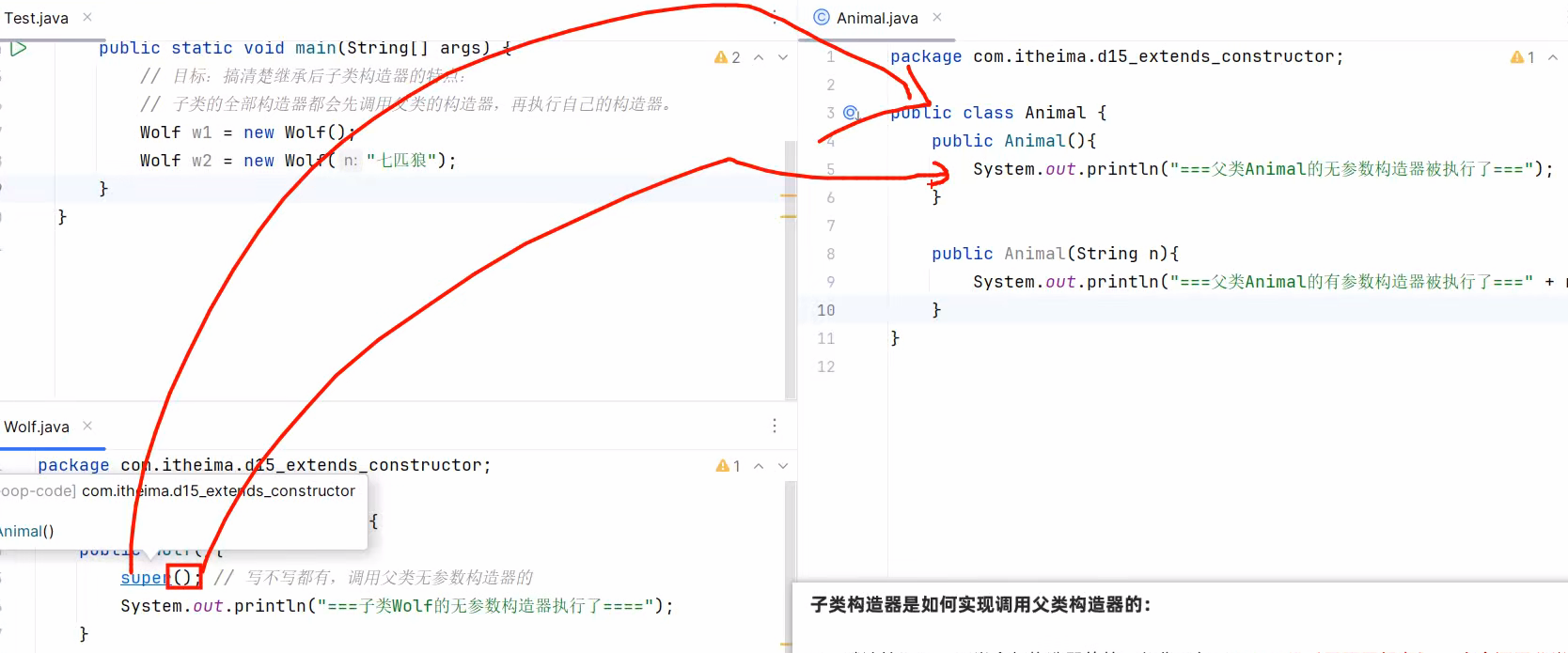
Task: Click package statement in Wolf.java
Action: click(x=264, y=465)
